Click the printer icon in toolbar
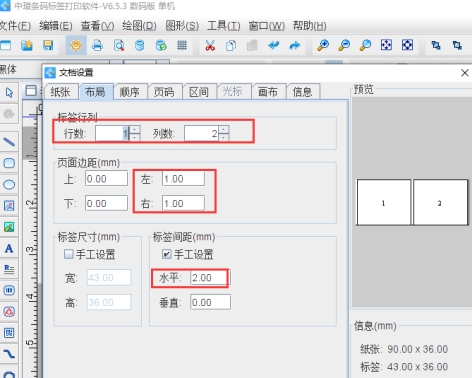This screenshot has height=378, width=473. pyautogui.click(x=97, y=45)
